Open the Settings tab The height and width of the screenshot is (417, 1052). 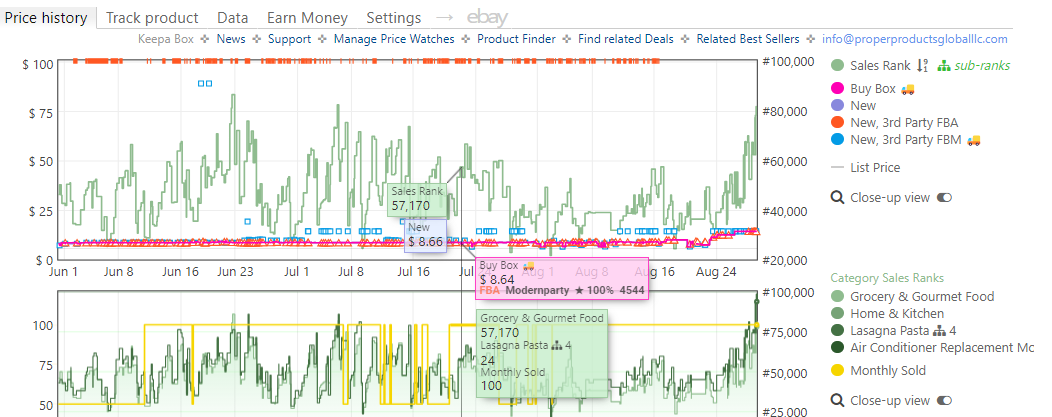(394, 18)
